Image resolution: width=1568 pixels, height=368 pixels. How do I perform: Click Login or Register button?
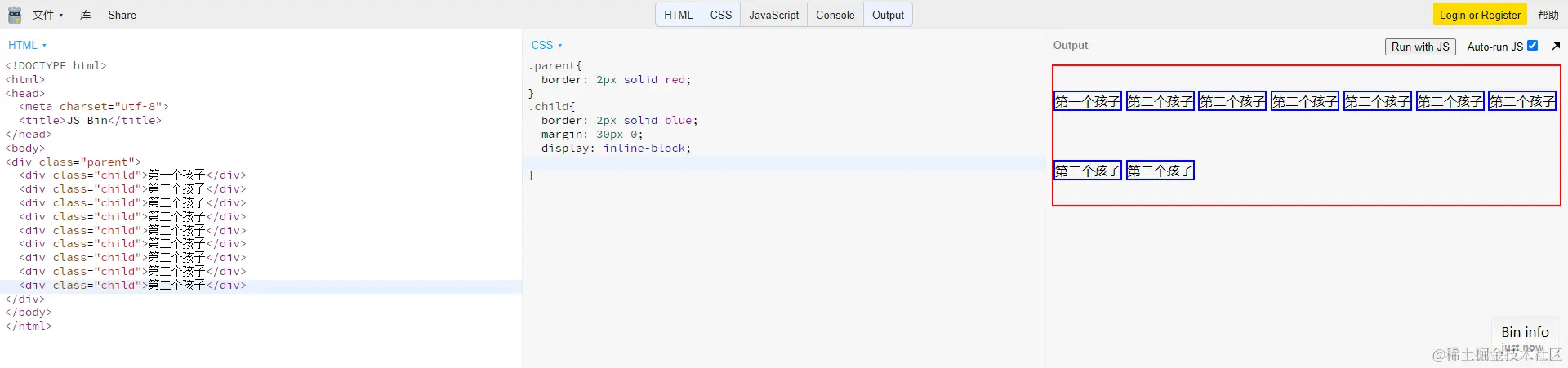pyautogui.click(x=1480, y=15)
